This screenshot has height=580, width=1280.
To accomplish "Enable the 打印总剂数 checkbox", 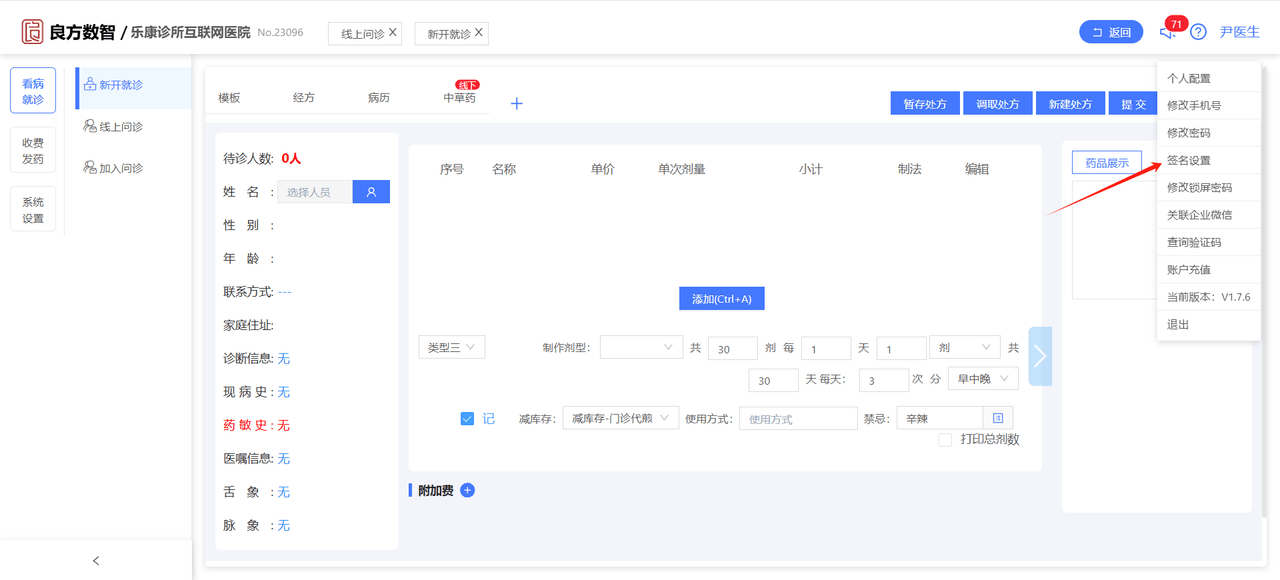I will (945, 439).
